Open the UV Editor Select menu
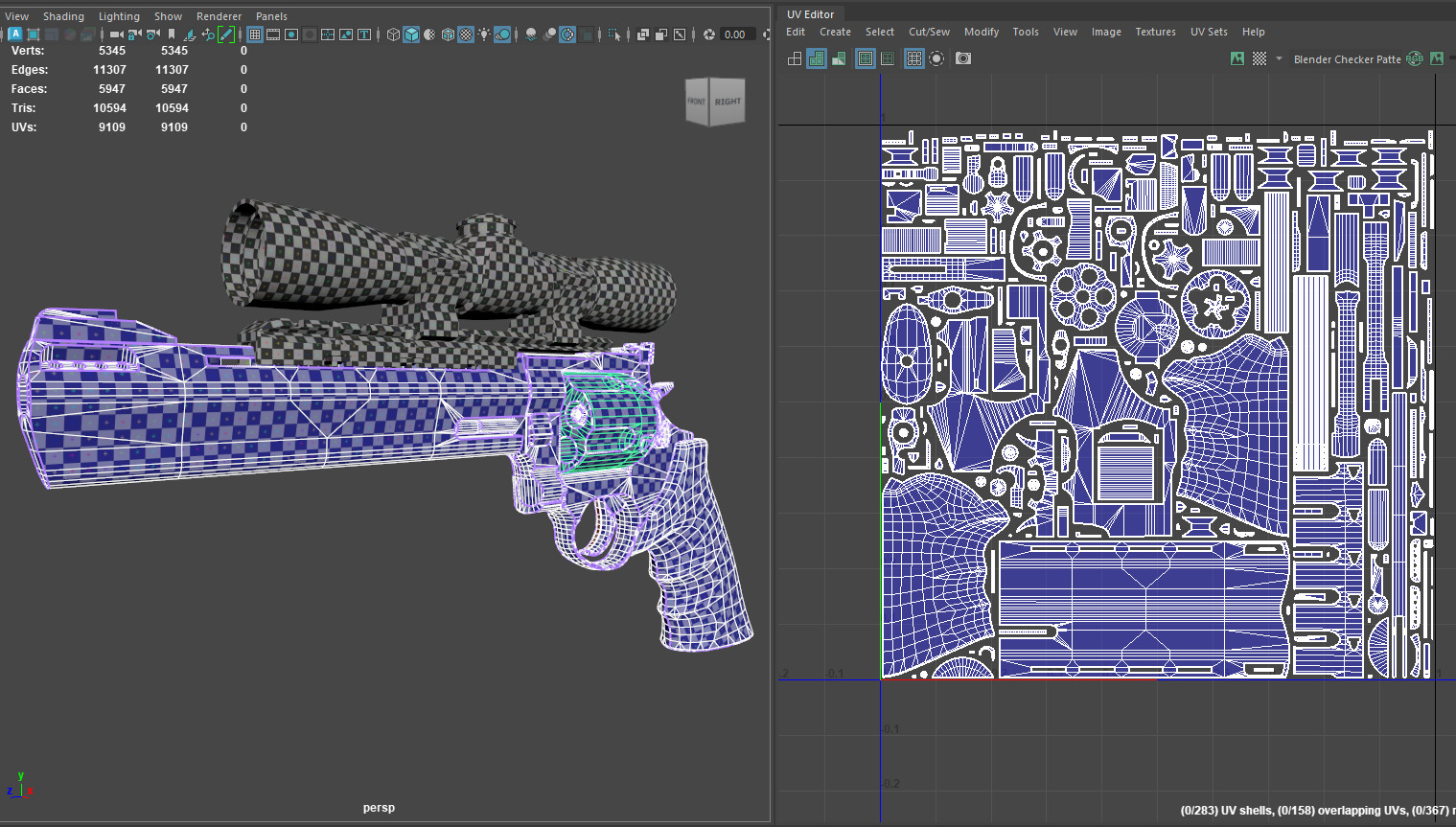 880,32
